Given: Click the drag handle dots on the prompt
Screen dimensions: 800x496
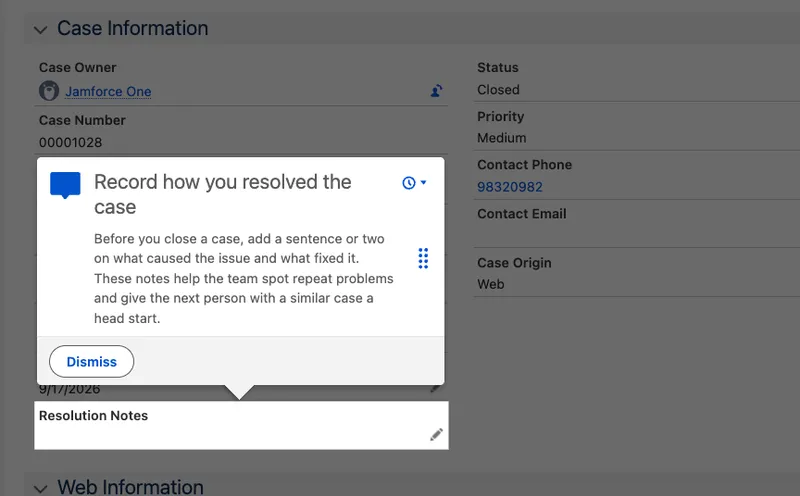Looking at the screenshot, I should click(x=423, y=258).
